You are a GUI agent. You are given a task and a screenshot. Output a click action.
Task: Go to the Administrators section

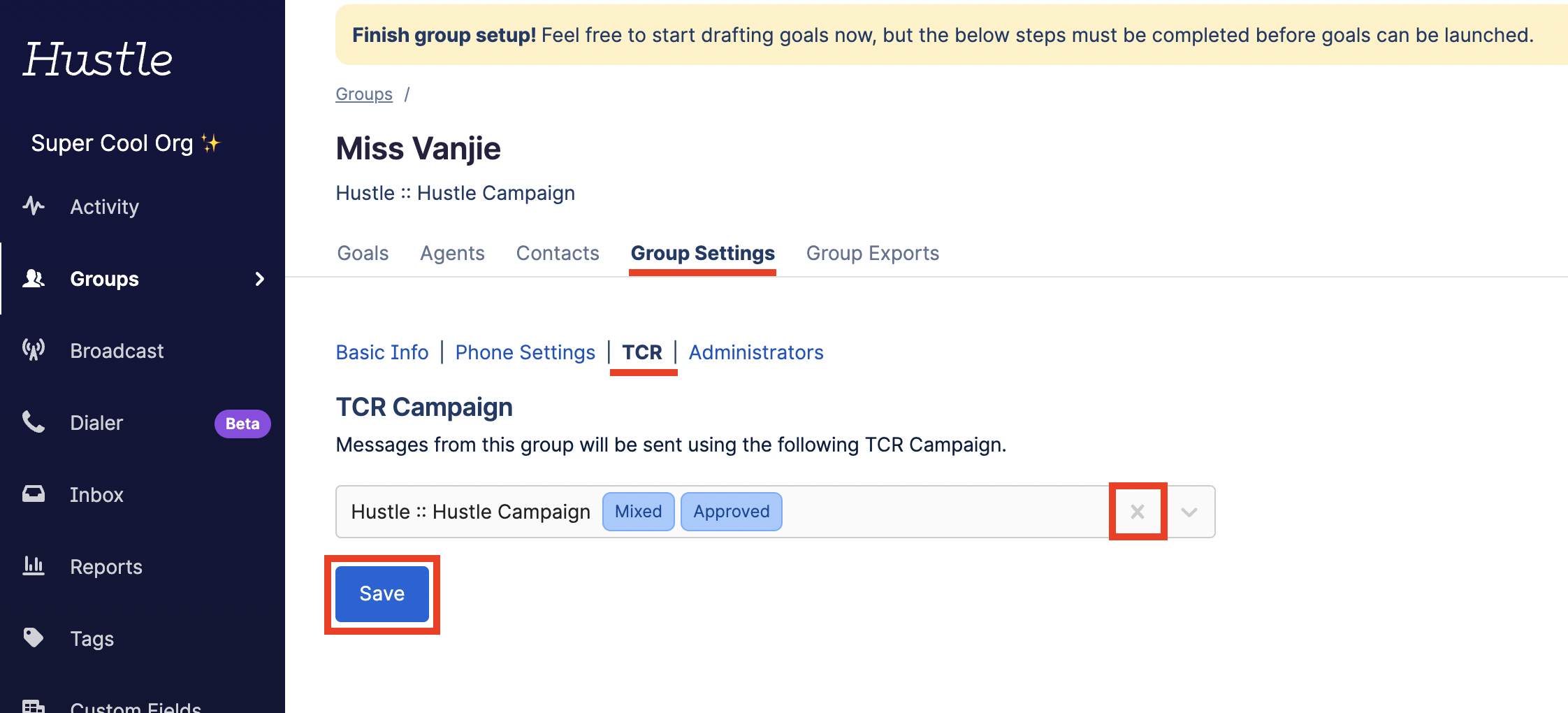pyautogui.click(x=756, y=352)
